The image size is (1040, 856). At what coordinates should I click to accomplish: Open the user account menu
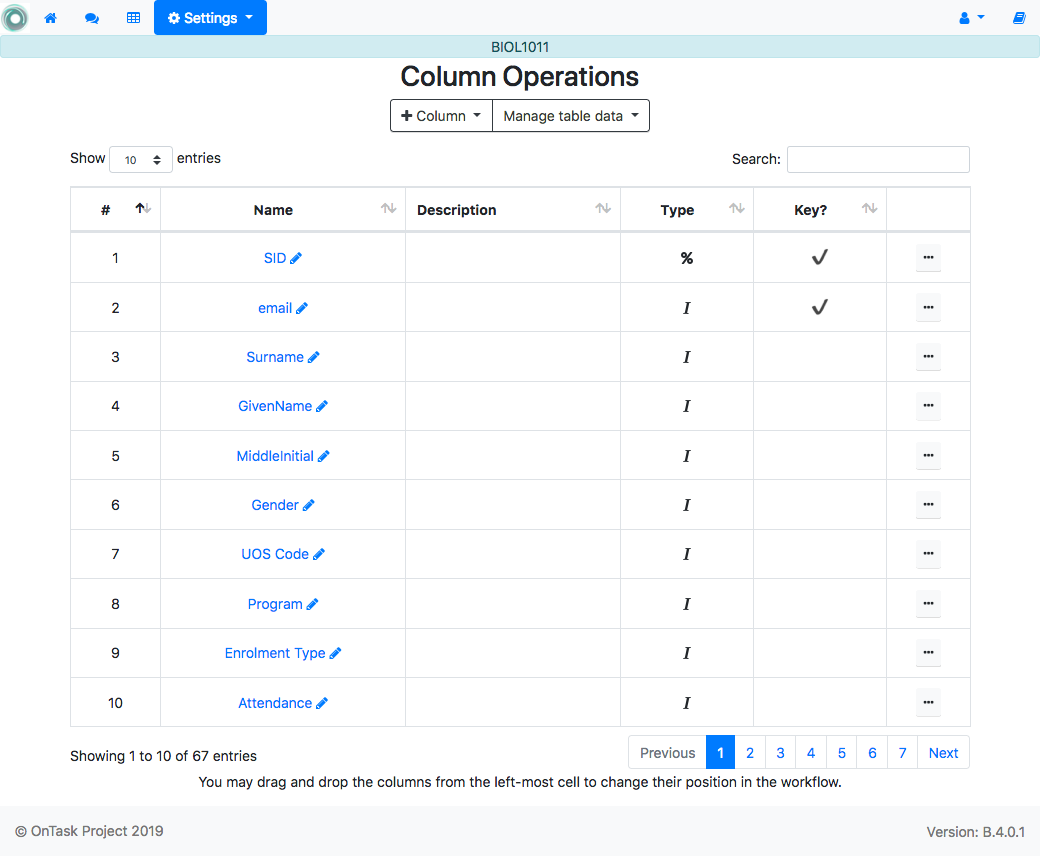[x=972, y=18]
